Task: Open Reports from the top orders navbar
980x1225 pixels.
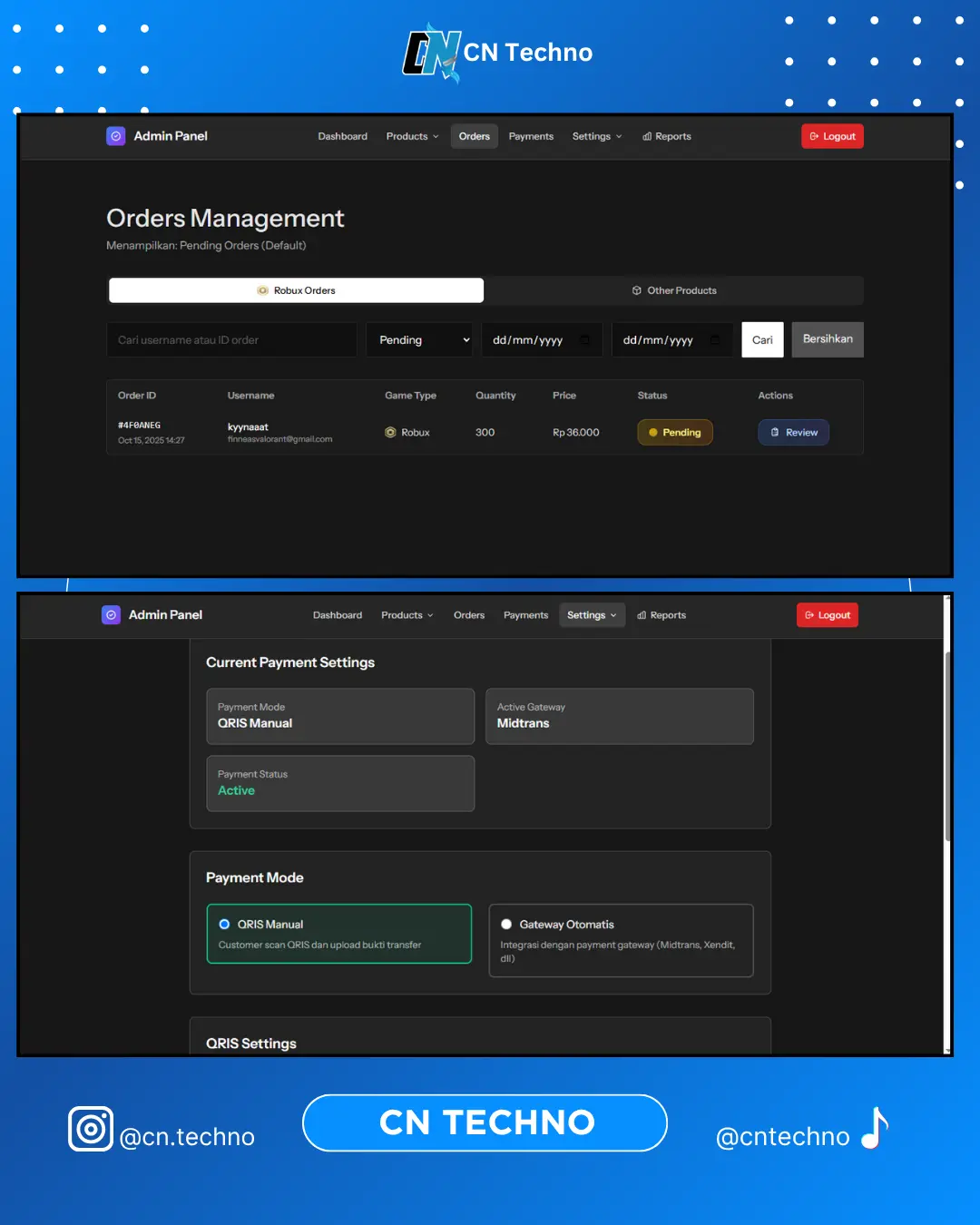Action: (x=667, y=136)
